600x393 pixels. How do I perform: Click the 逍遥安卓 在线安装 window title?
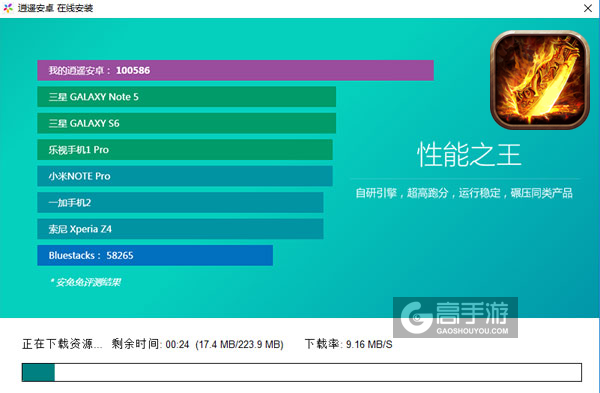(x=55, y=8)
